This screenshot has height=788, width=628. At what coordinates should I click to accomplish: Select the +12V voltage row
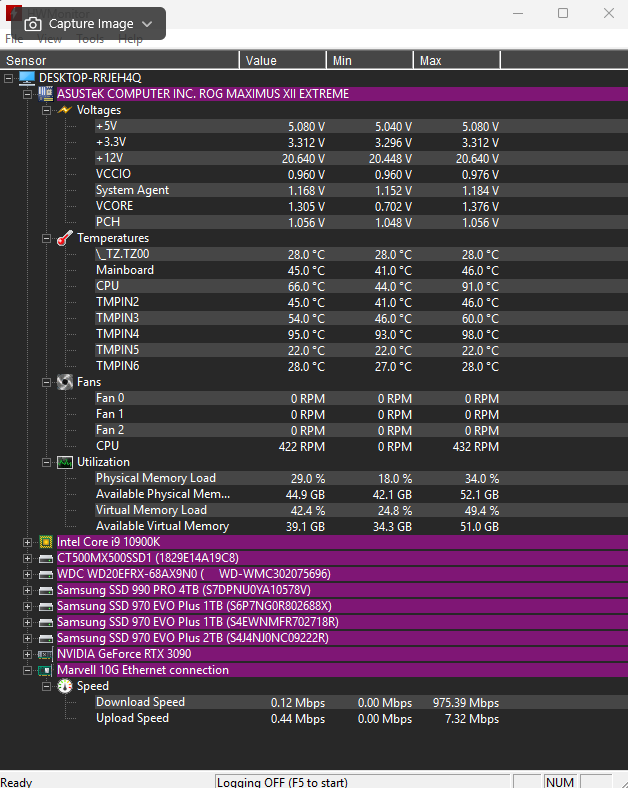click(x=361, y=158)
